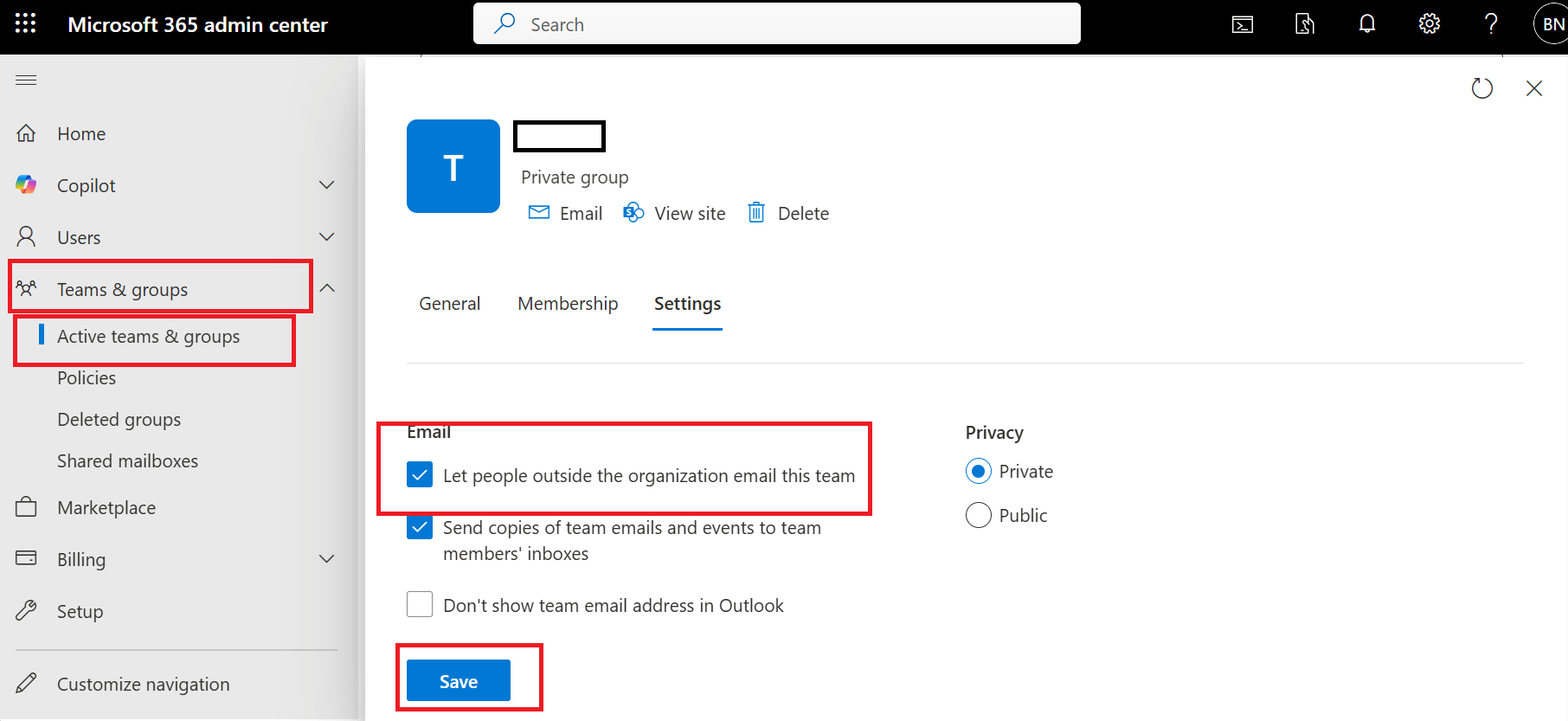Viewport: 1568px width, 721px height.
Task: Open the app launcher waffle icon
Action: (26, 24)
